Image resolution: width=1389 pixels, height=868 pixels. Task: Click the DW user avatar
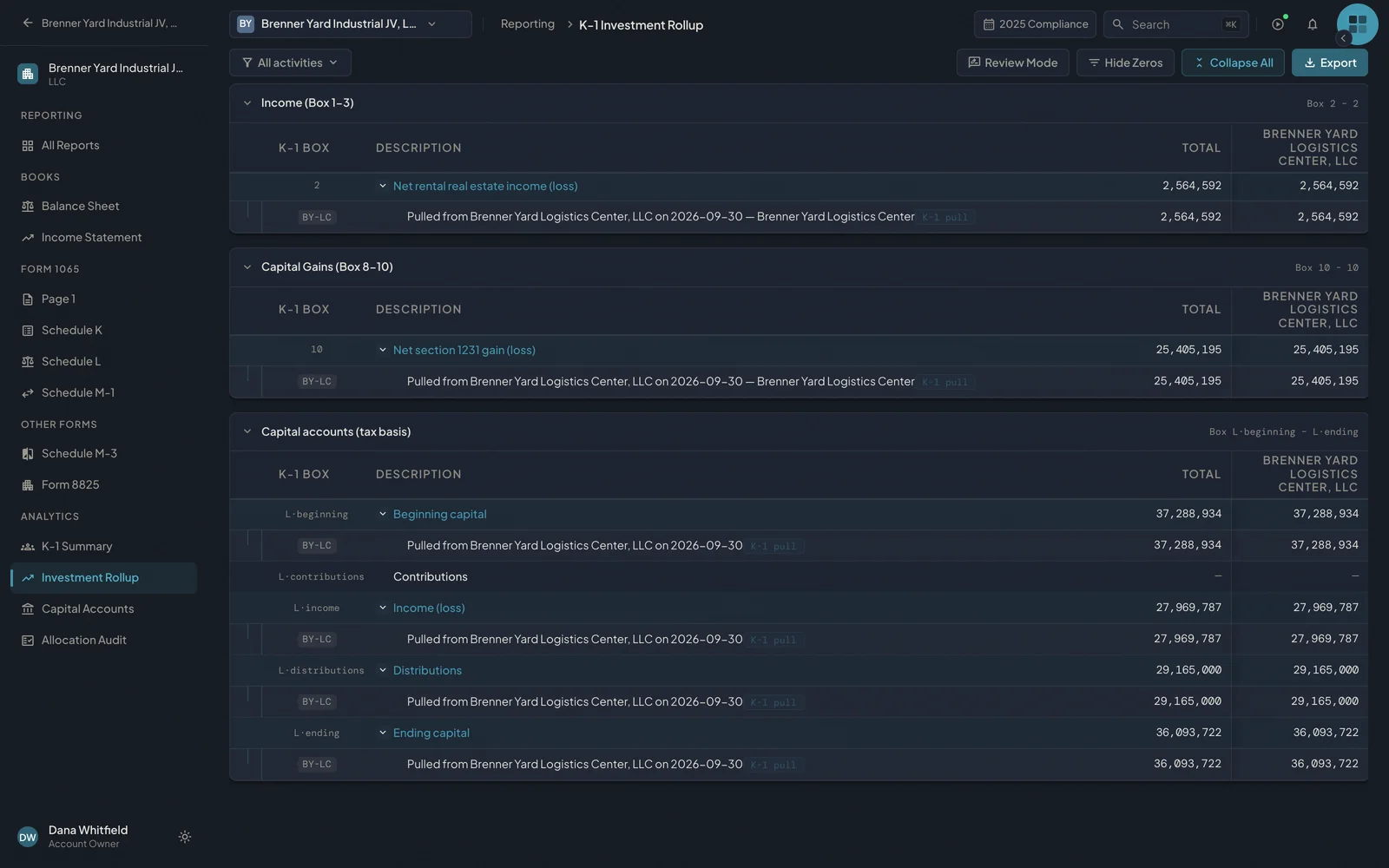[28, 837]
